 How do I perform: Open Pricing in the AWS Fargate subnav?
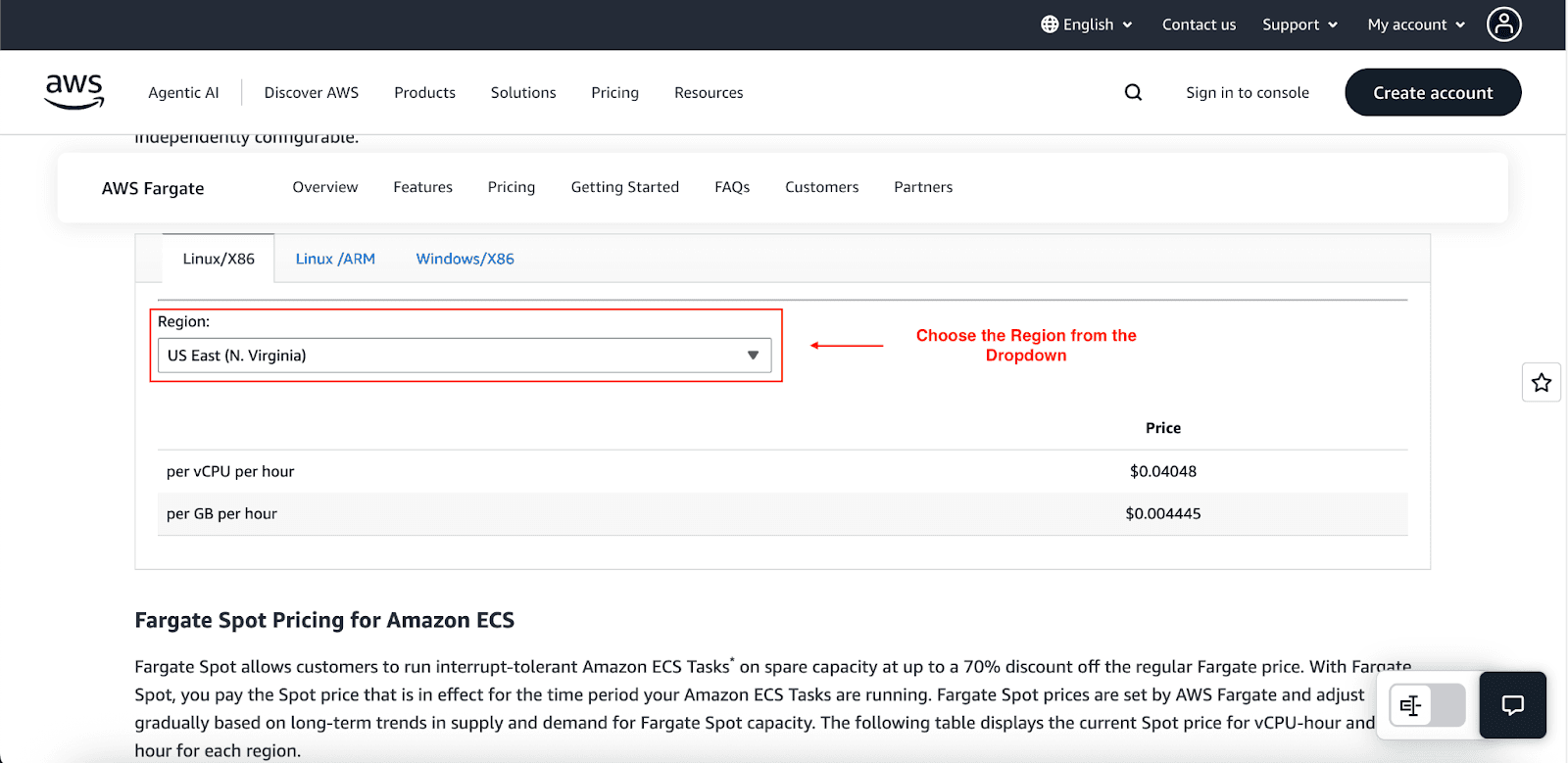click(x=512, y=187)
